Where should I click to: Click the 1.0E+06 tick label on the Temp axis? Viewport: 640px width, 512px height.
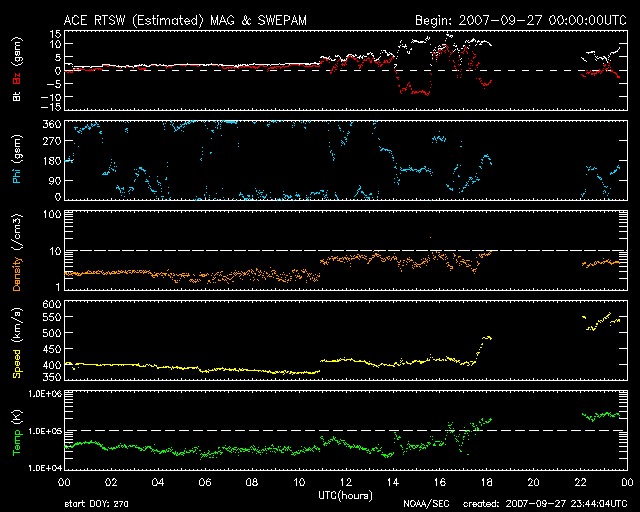pyautogui.click(x=45, y=394)
